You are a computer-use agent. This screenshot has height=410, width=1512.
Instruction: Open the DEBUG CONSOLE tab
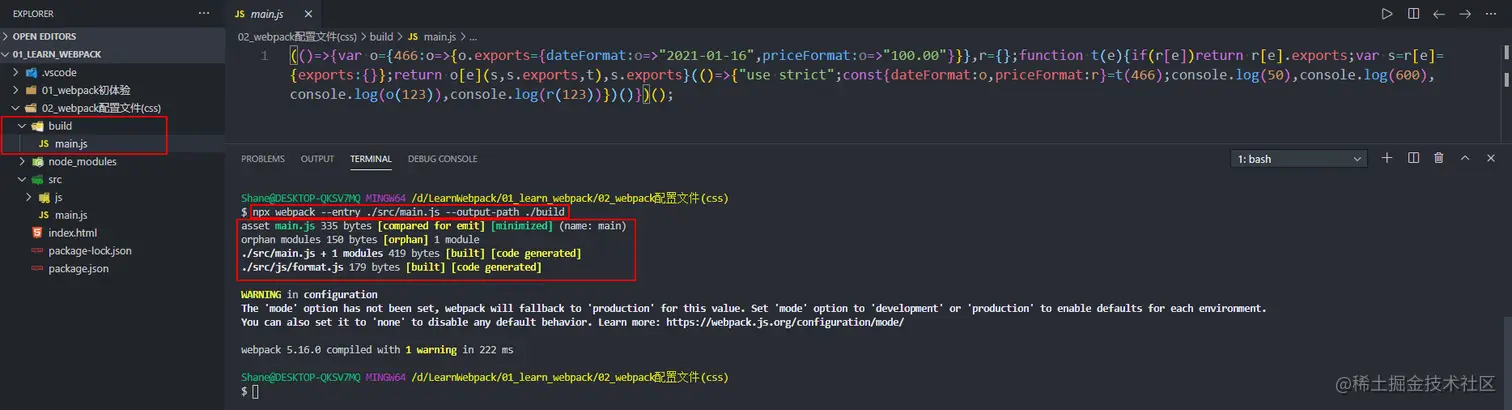[x=442, y=159]
